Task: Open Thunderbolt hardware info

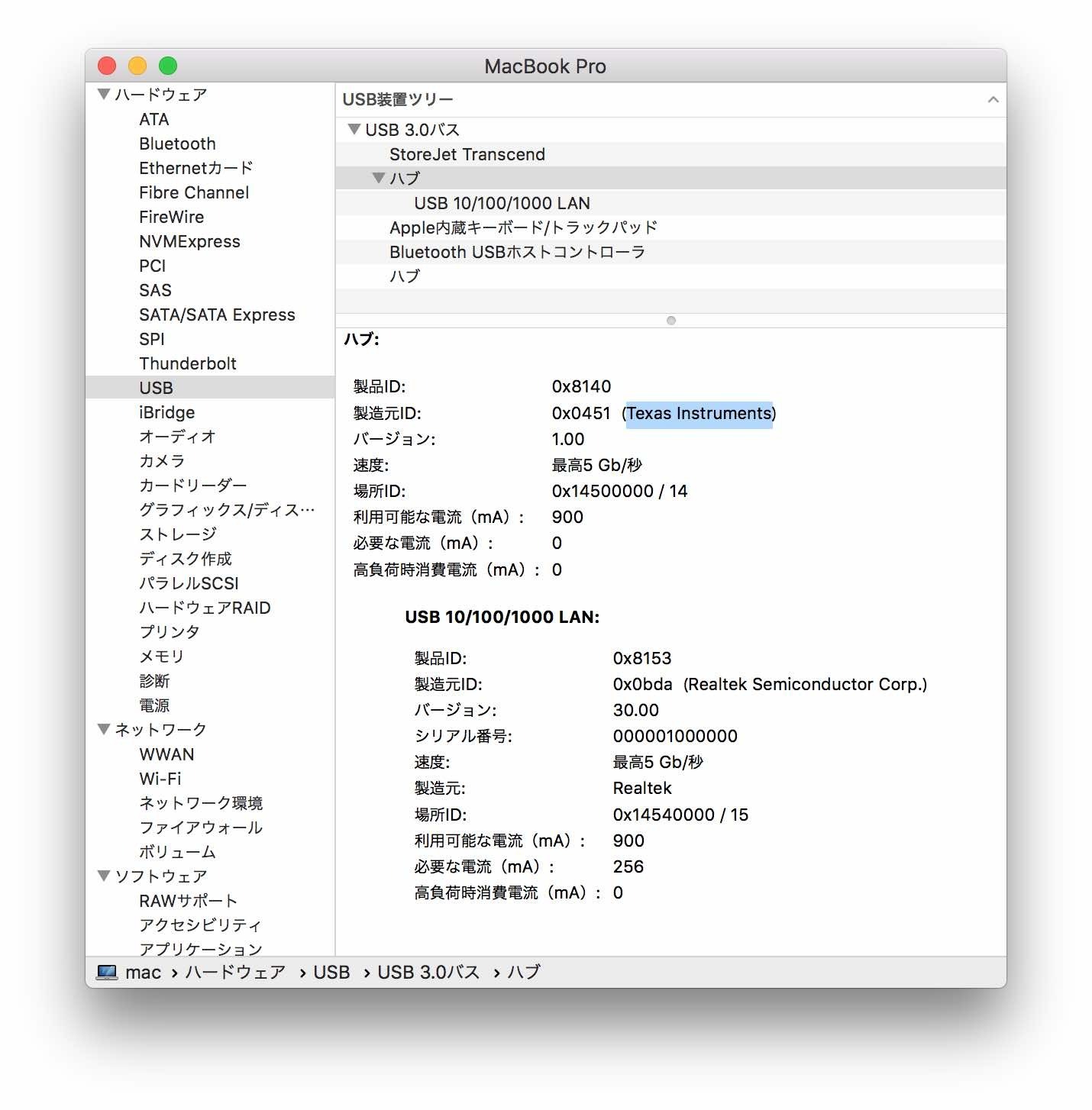Action: coord(188,363)
